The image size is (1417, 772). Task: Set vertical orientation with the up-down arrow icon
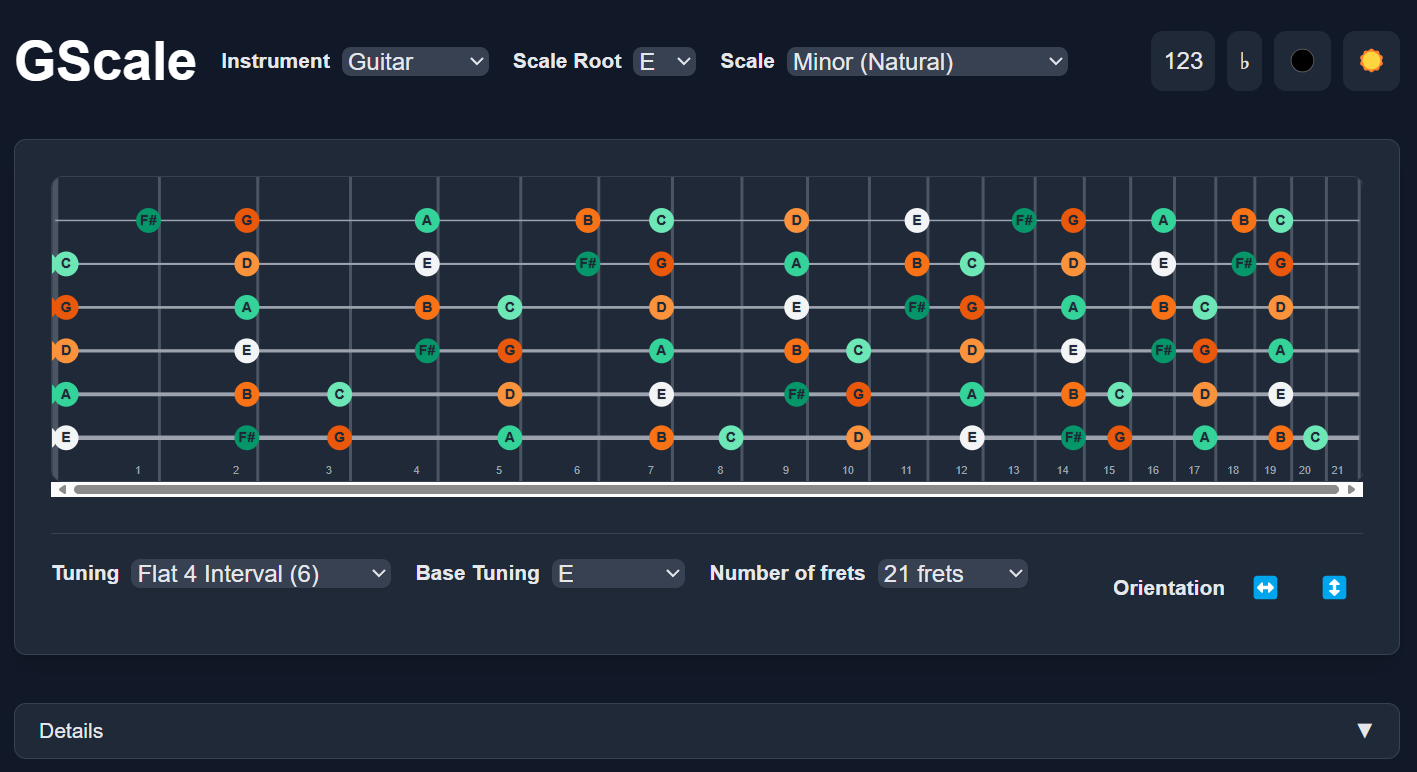[1334, 588]
